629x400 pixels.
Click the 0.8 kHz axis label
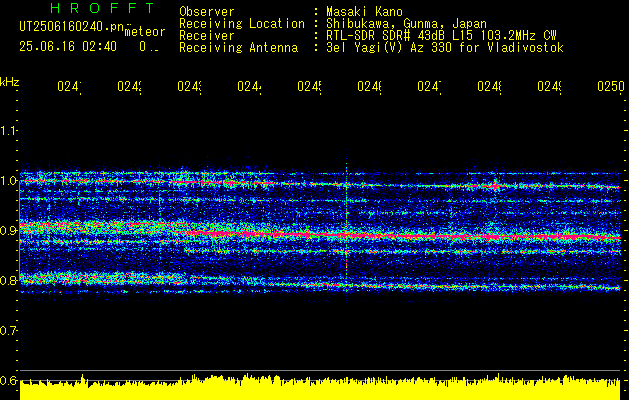(9, 280)
